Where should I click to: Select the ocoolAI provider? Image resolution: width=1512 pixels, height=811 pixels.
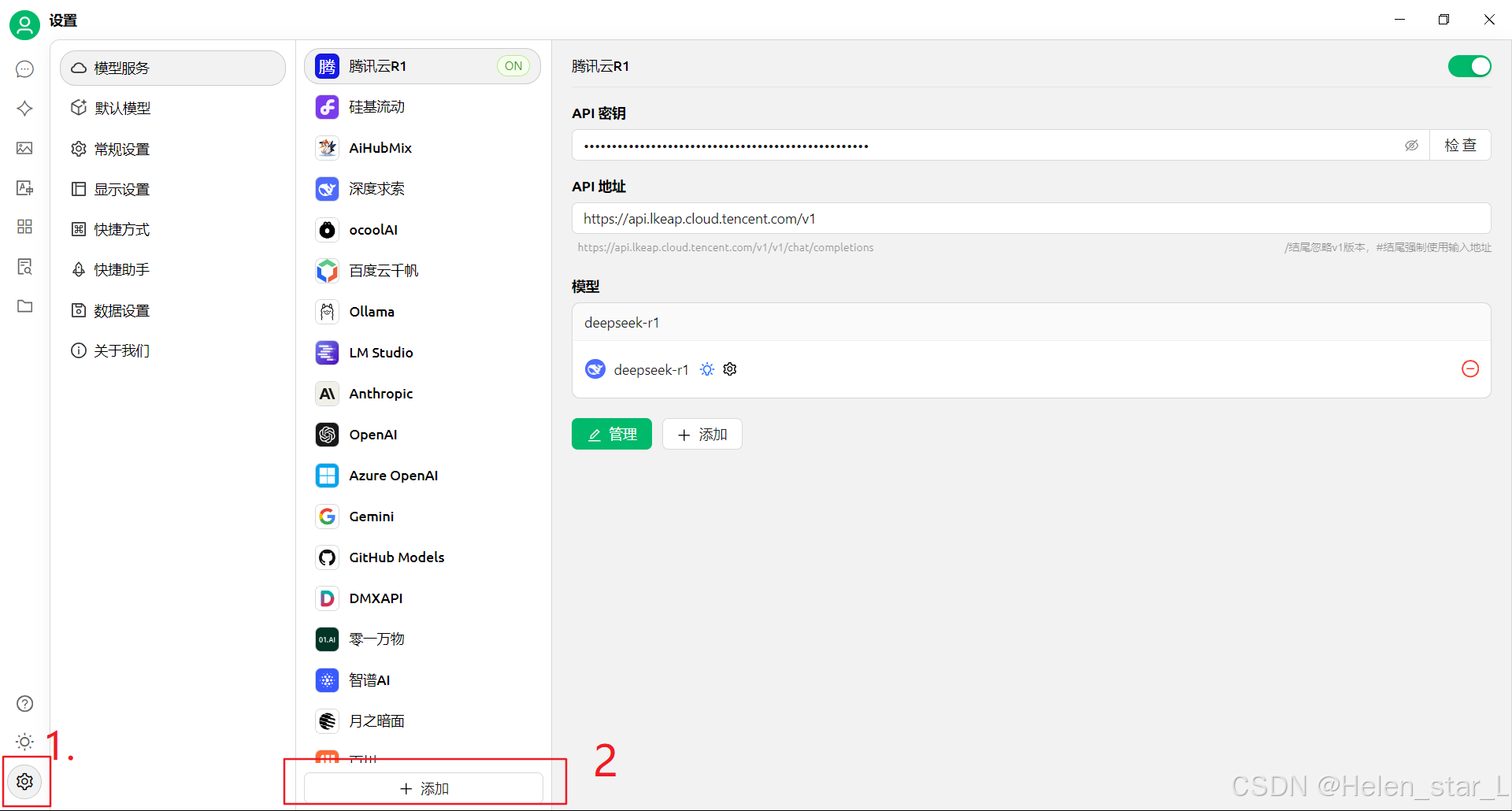tap(422, 230)
